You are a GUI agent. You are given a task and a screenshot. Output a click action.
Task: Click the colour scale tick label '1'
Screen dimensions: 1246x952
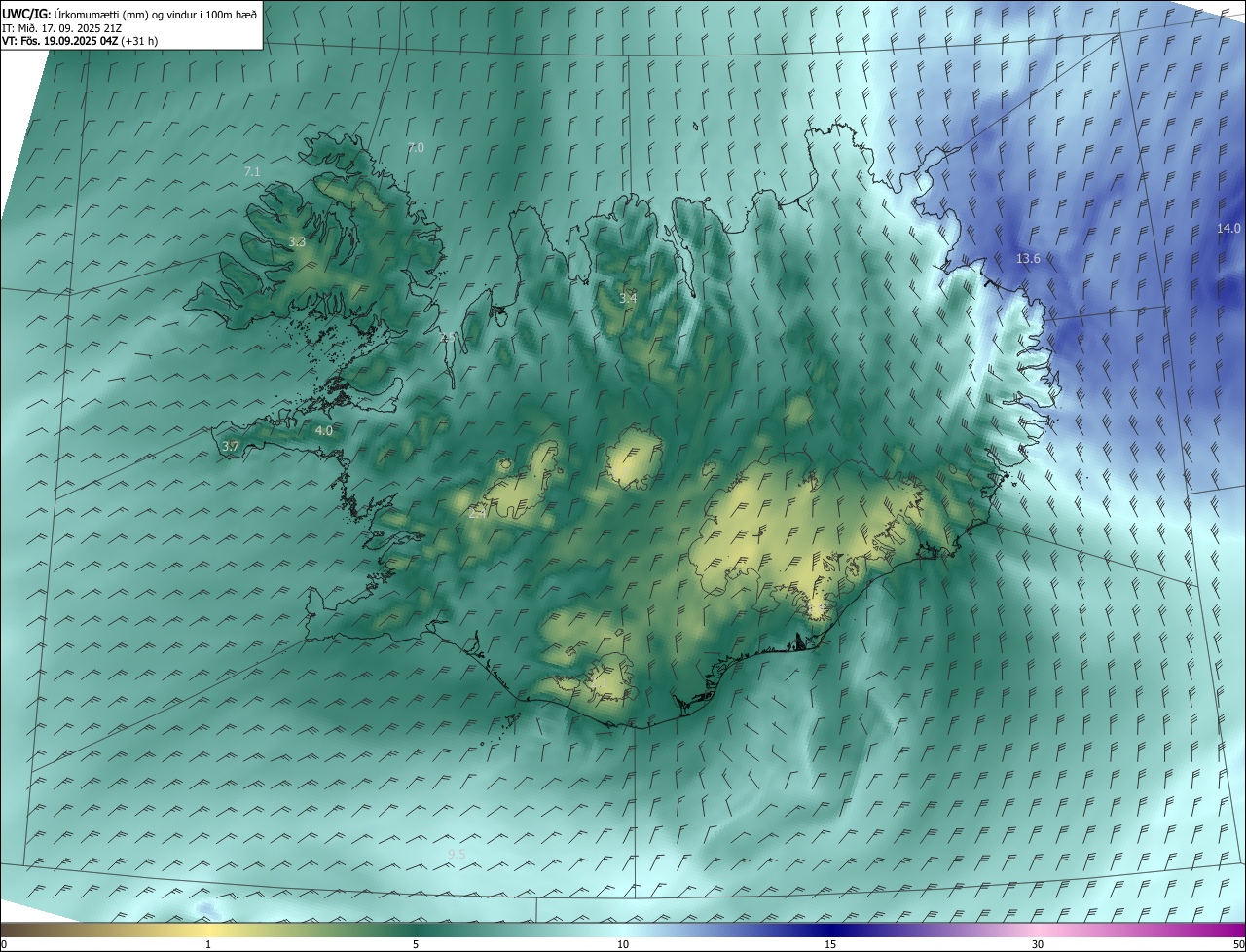208,944
